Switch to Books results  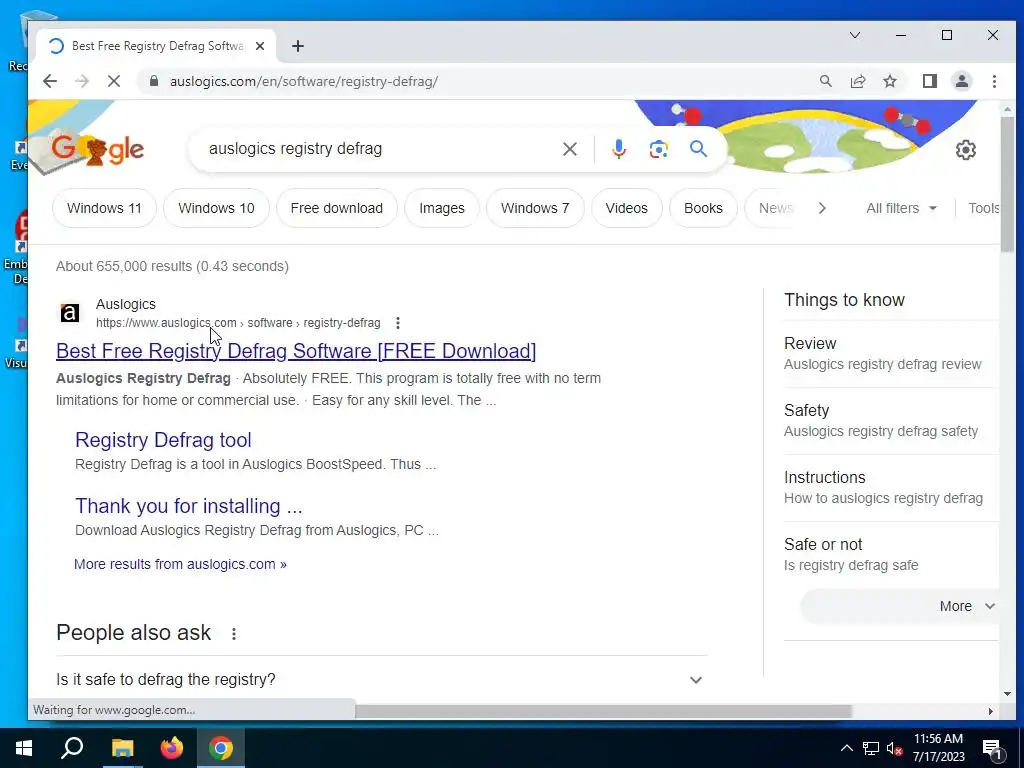click(703, 208)
